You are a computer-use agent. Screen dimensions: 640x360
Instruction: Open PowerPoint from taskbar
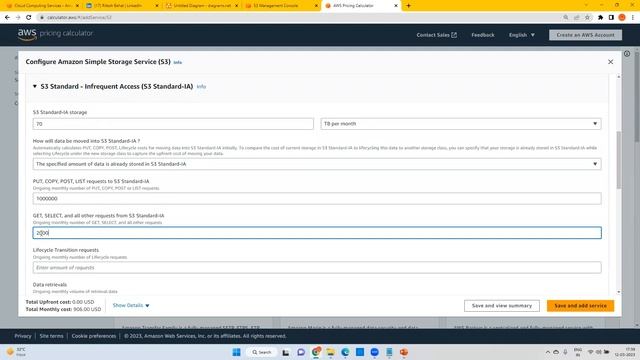(404, 352)
